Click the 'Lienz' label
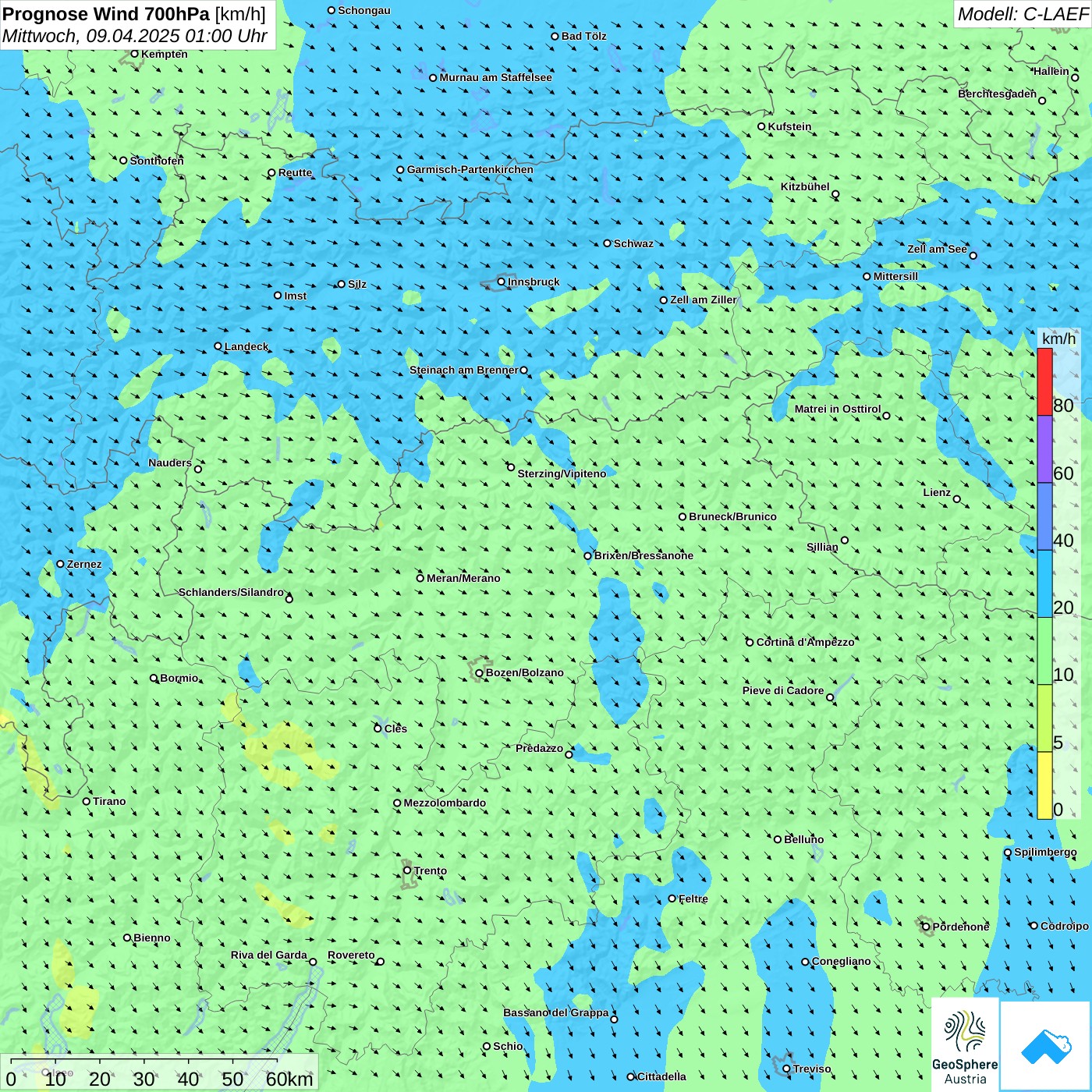 click(937, 492)
